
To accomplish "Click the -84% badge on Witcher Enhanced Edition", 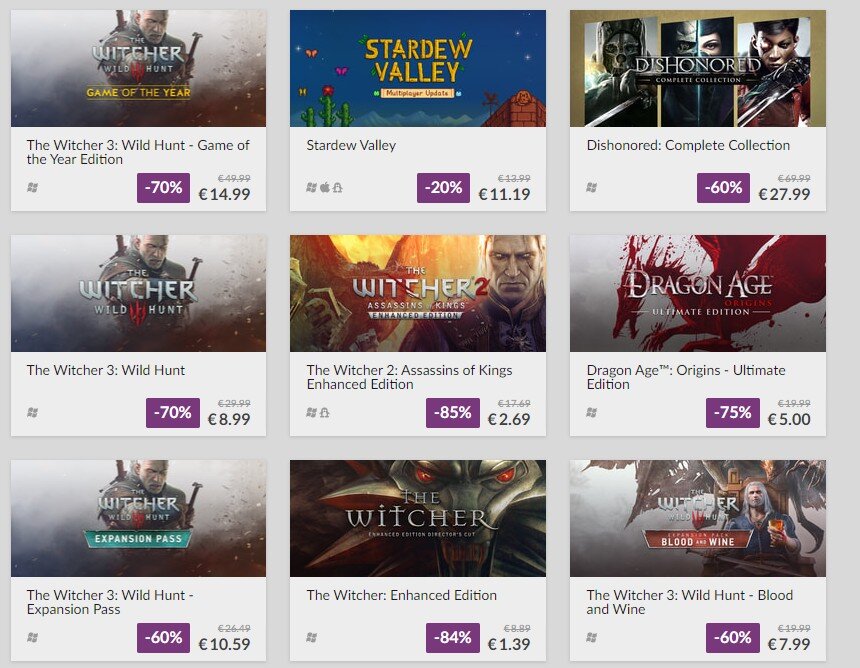I will tap(452, 638).
